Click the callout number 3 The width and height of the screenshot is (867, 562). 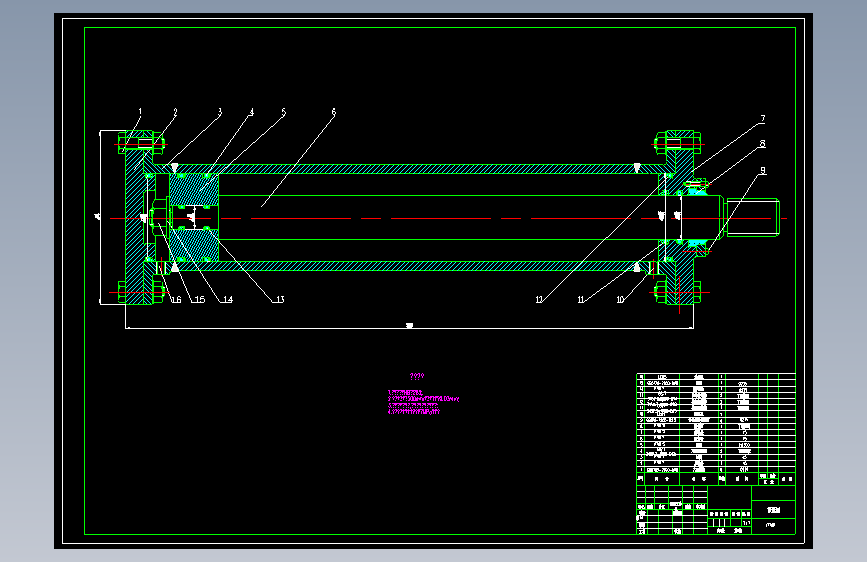click(x=220, y=112)
